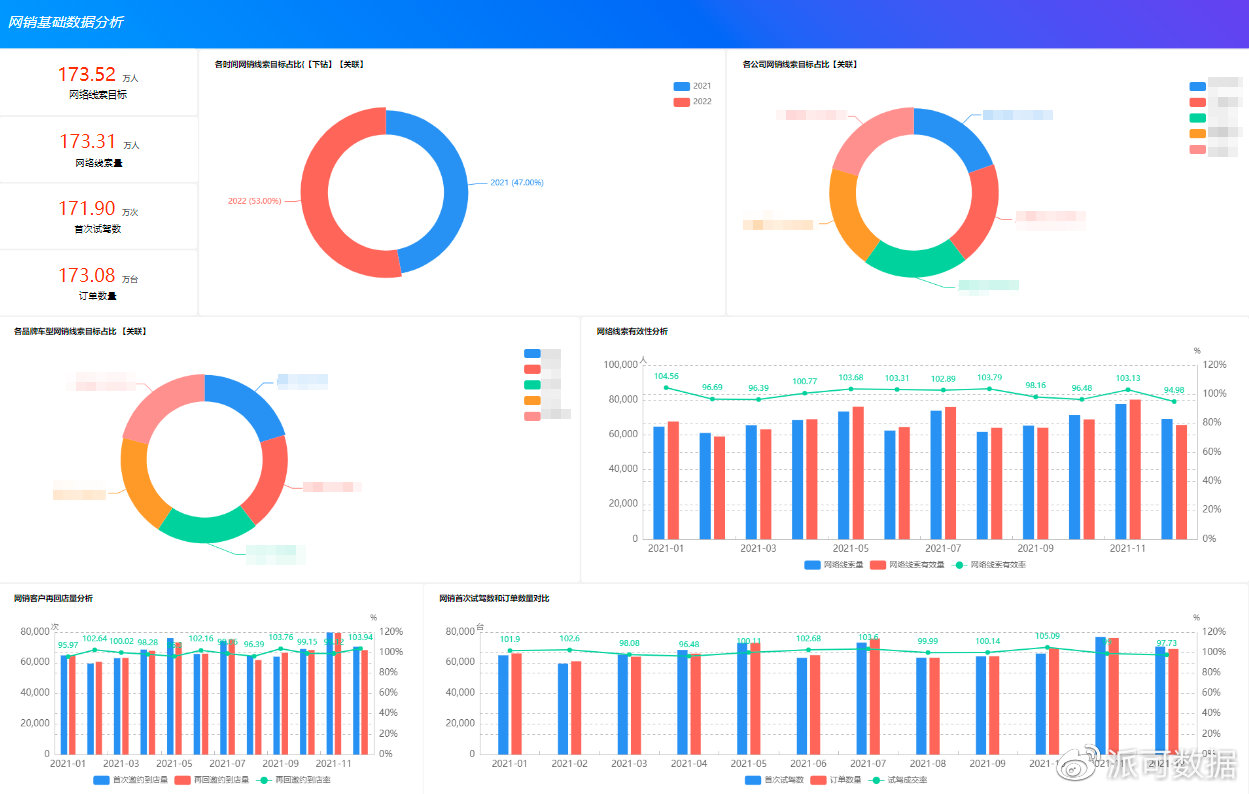Click the 95.97 data label in return-visit chart
The width and height of the screenshot is (1249, 794).
click(x=68, y=645)
